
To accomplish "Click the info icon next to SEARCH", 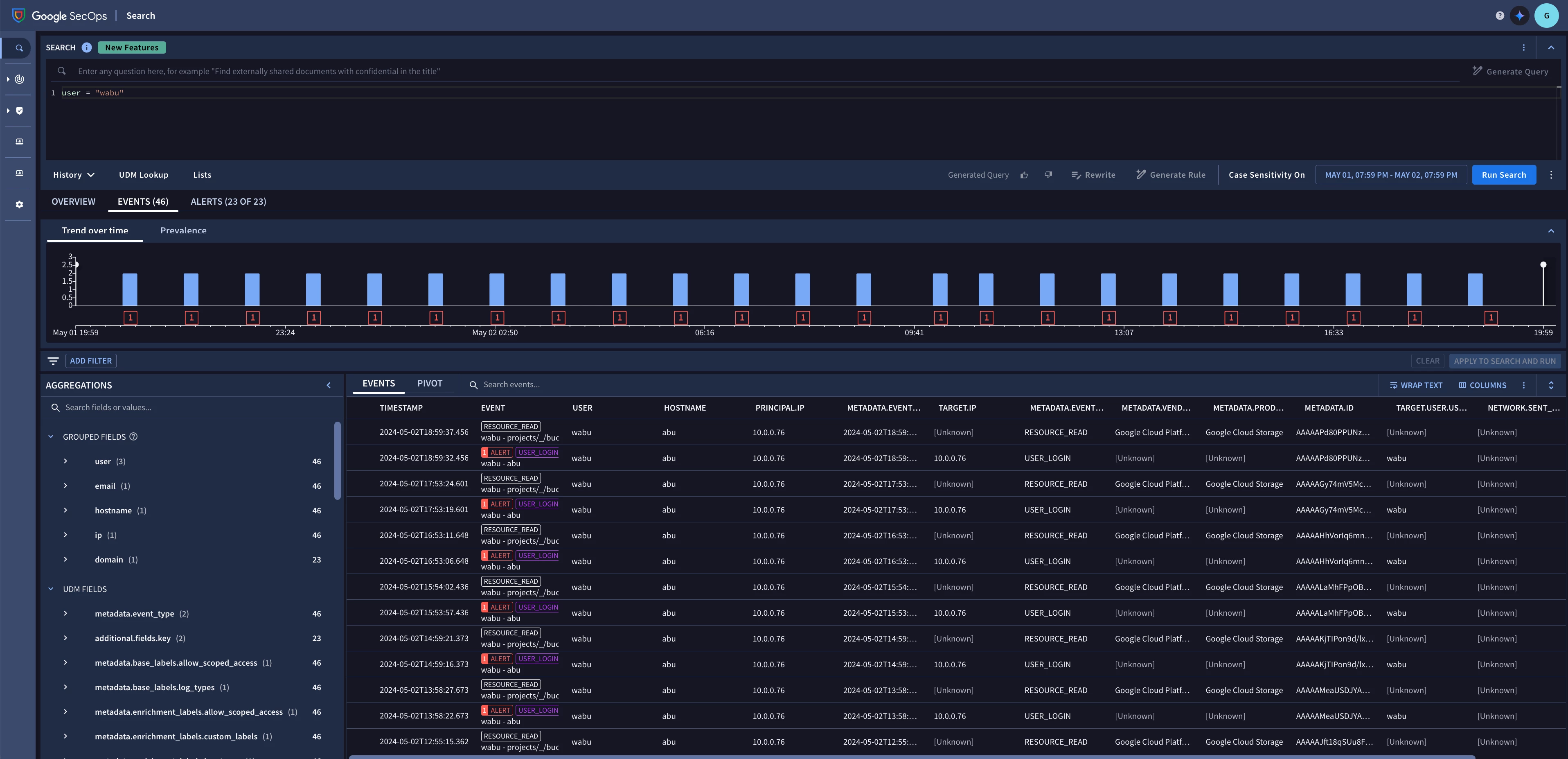I will pos(87,47).
